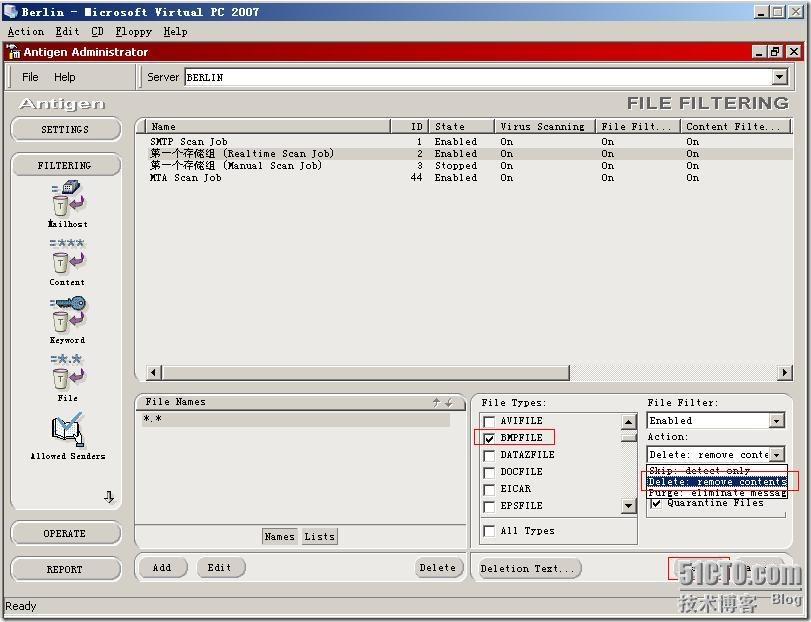Screen dimensions: 811x622
Task: Open the Floppy menu in Virtual PC
Action: pyautogui.click(x=133, y=32)
